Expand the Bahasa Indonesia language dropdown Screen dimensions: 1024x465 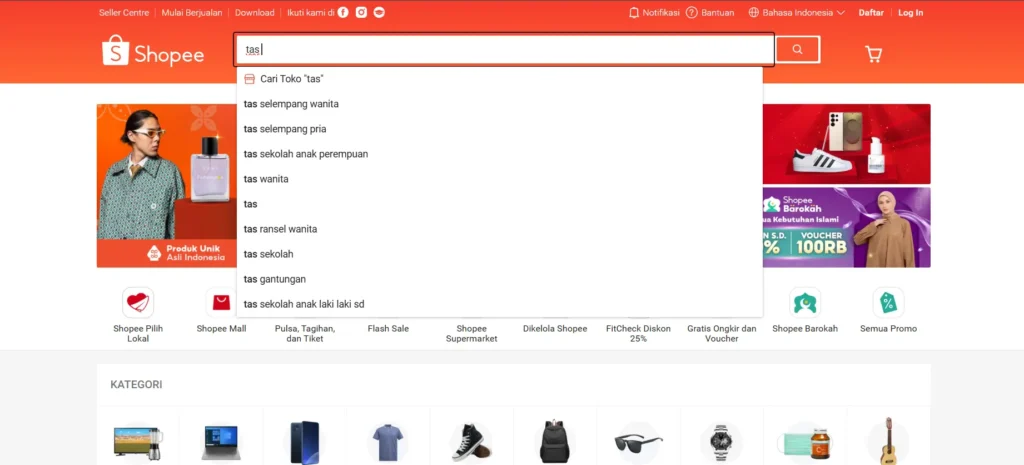pyautogui.click(x=797, y=12)
